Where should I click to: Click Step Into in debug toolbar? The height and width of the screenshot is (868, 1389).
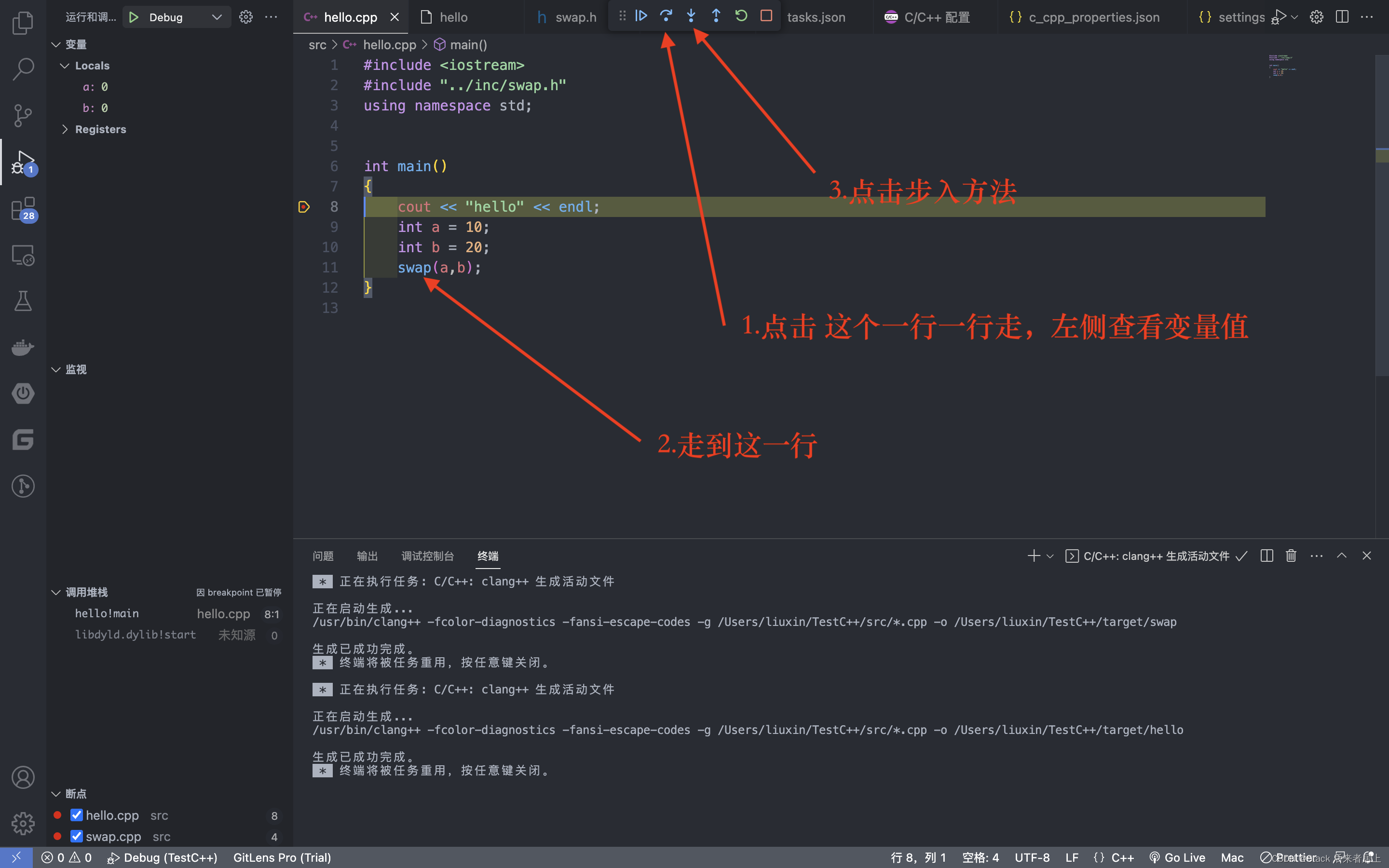(x=691, y=15)
